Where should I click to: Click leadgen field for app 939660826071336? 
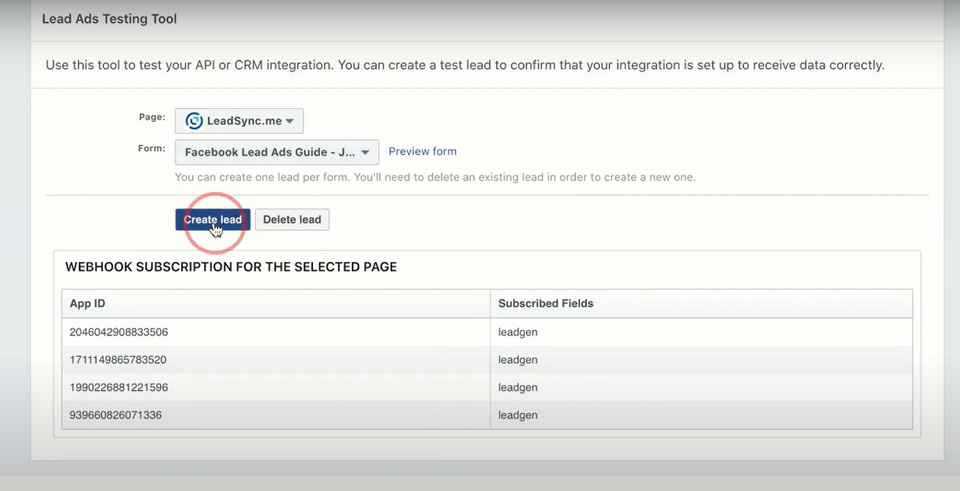click(x=518, y=415)
